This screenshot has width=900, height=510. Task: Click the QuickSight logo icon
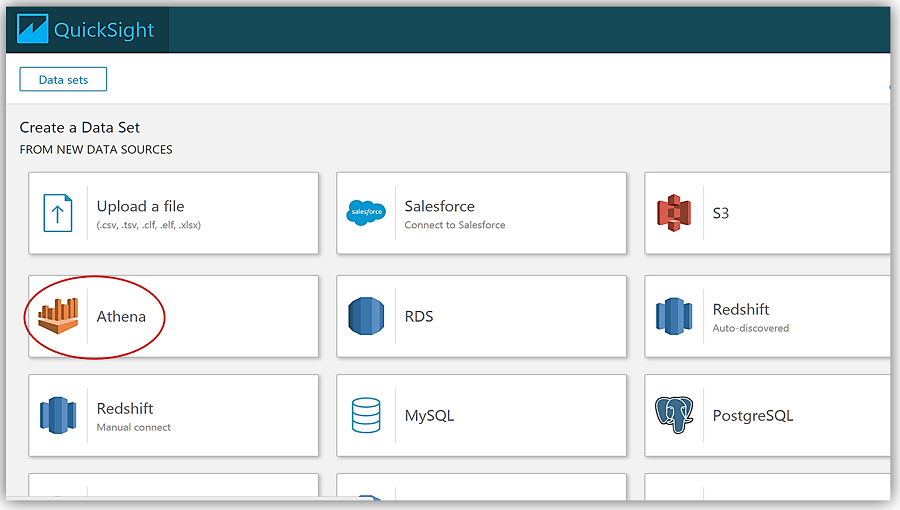coord(32,29)
